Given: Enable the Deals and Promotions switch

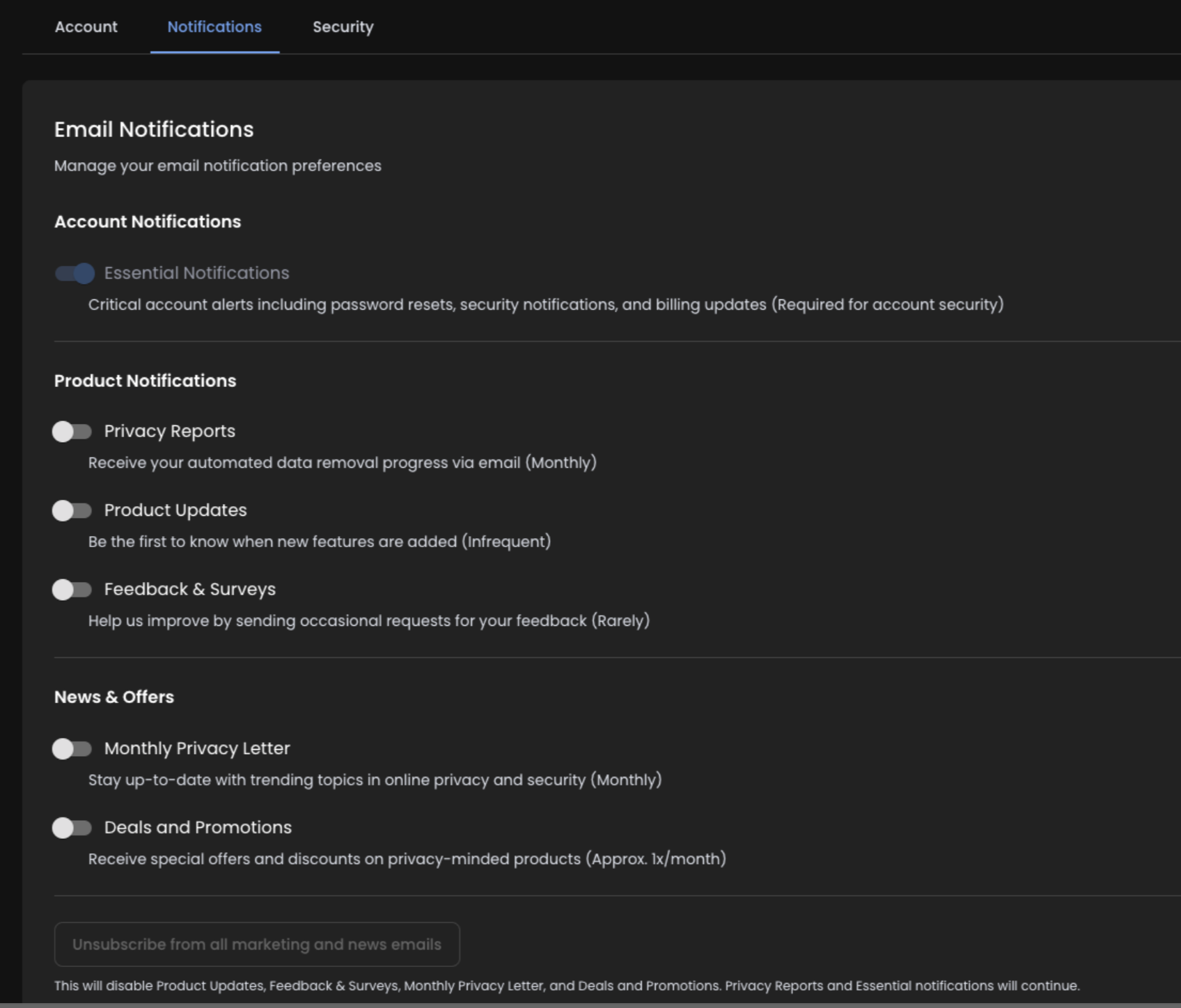Looking at the screenshot, I should [72, 828].
